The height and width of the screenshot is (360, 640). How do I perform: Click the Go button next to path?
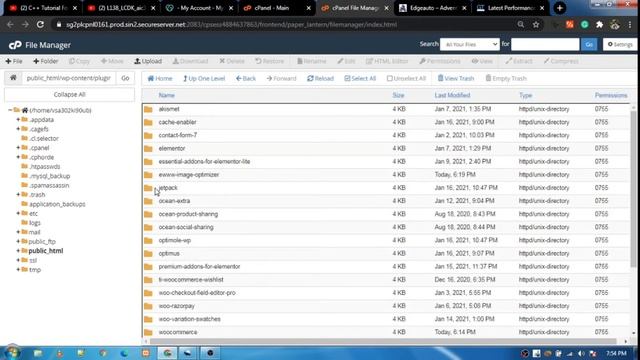click(125, 78)
